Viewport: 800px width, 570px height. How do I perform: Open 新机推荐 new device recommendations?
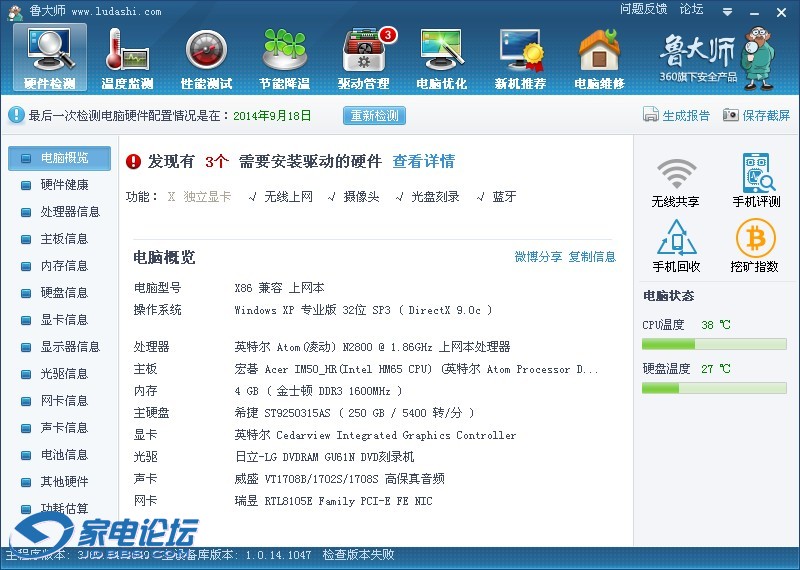click(520, 58)
